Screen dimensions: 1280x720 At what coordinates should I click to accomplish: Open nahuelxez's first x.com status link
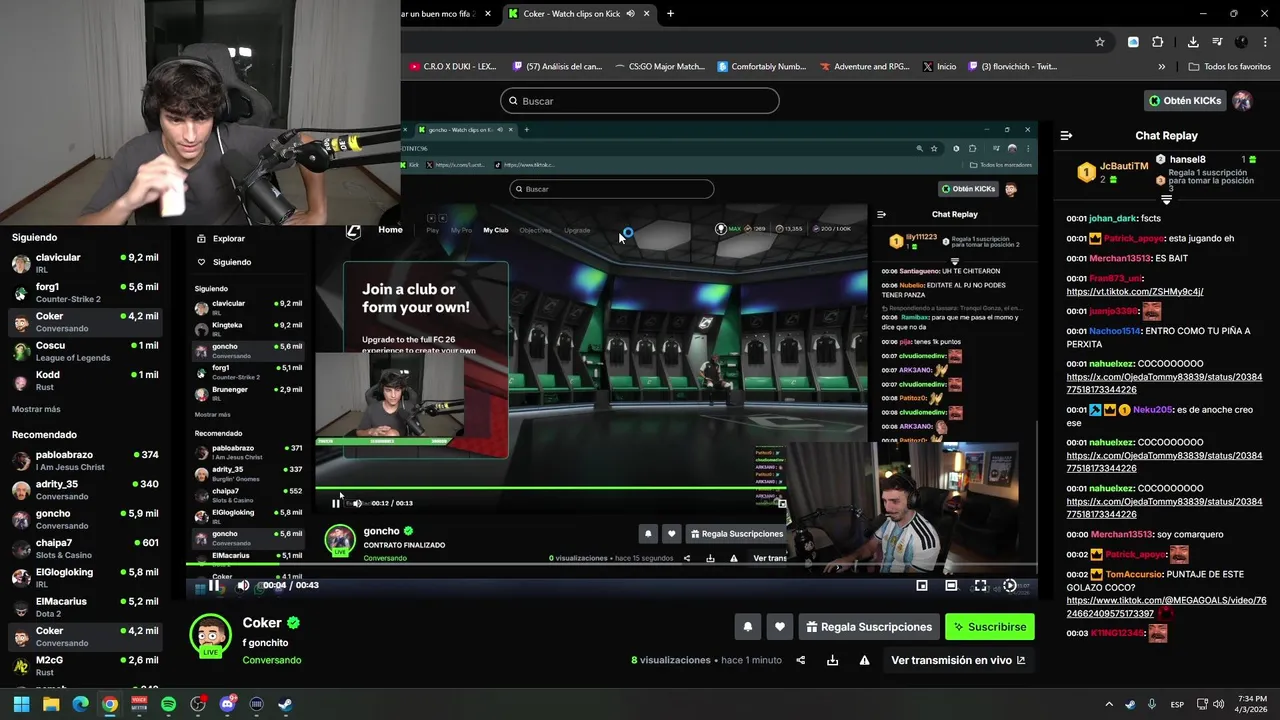[x=1164, y=384]
